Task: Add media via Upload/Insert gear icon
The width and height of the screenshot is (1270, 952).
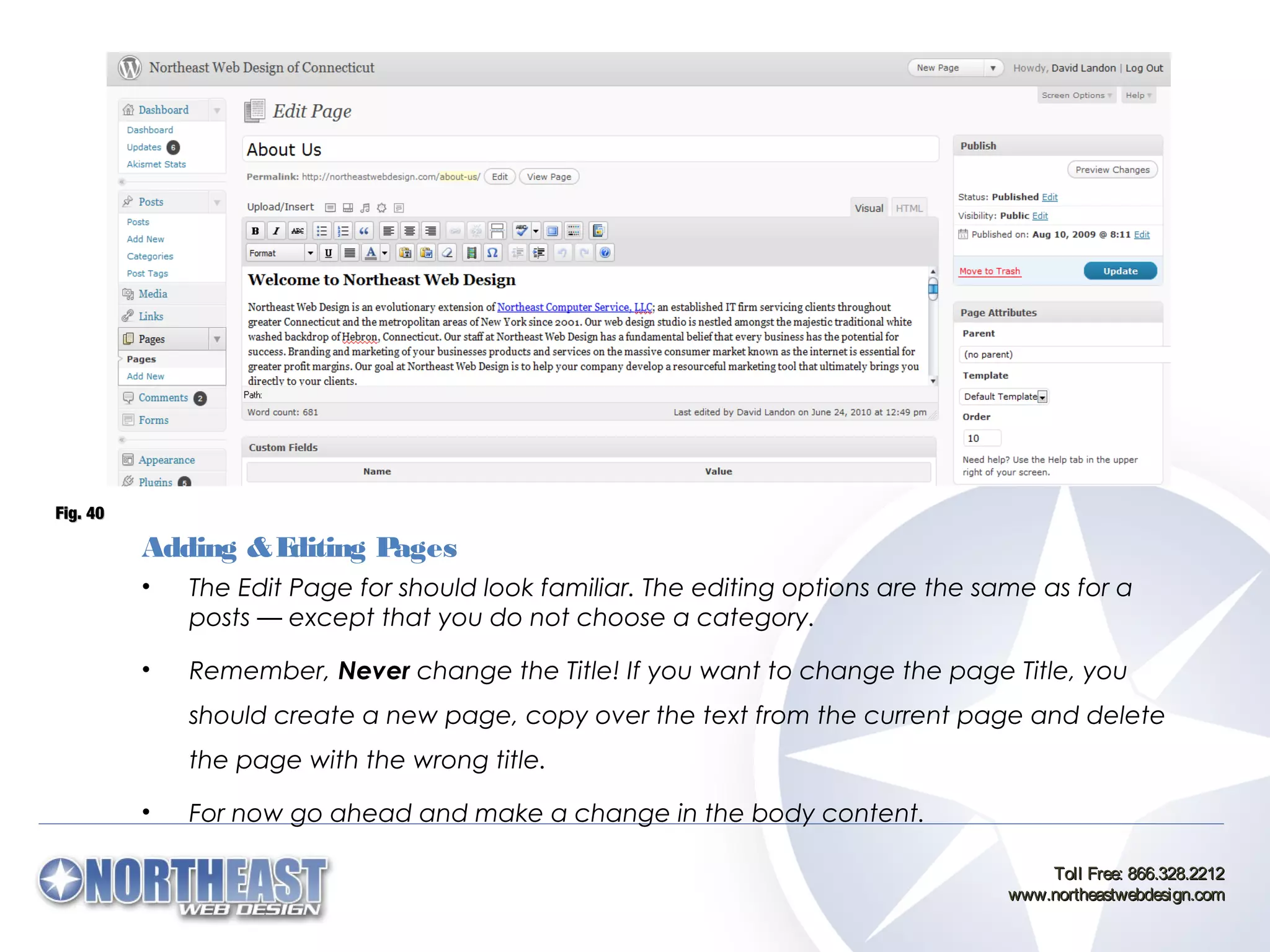Action: pyautogui.click(x=382, y=208)
